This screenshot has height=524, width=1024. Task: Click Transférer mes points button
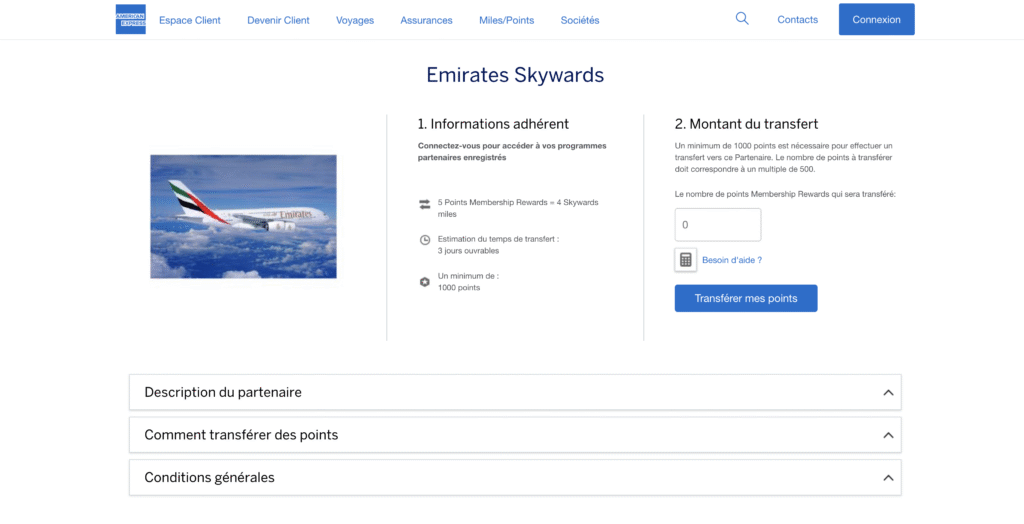pyautogui.click(x=746, y=299)
